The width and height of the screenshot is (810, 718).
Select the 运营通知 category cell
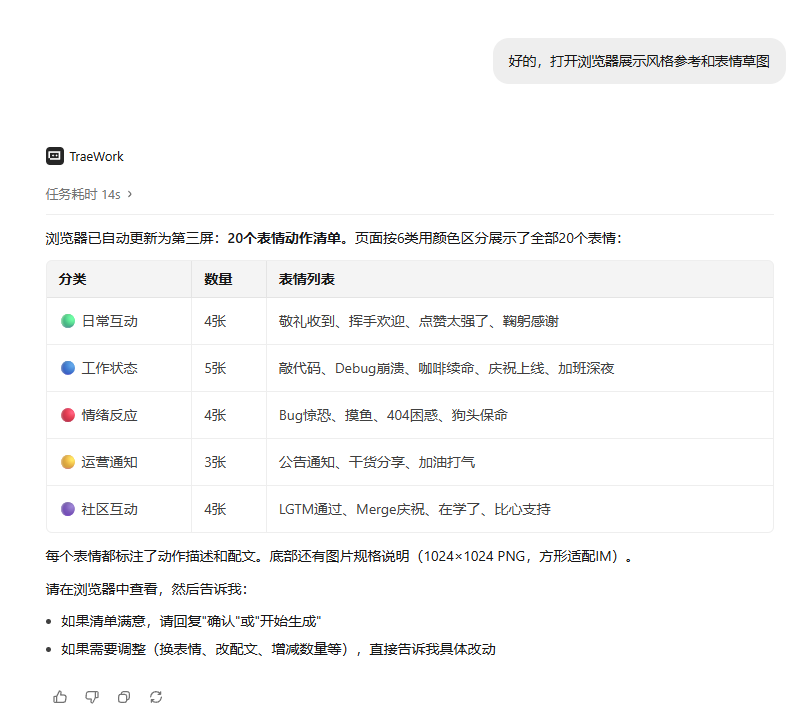point(119,462)
